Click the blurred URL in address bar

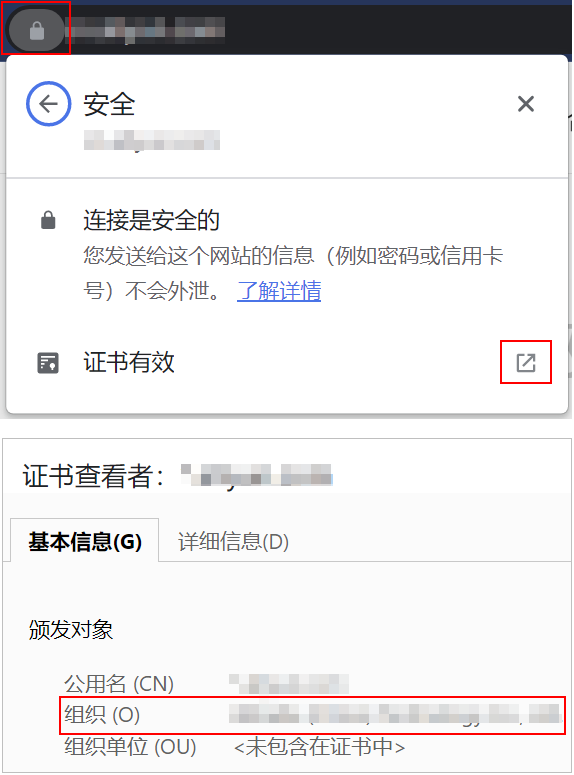(145, 29)
